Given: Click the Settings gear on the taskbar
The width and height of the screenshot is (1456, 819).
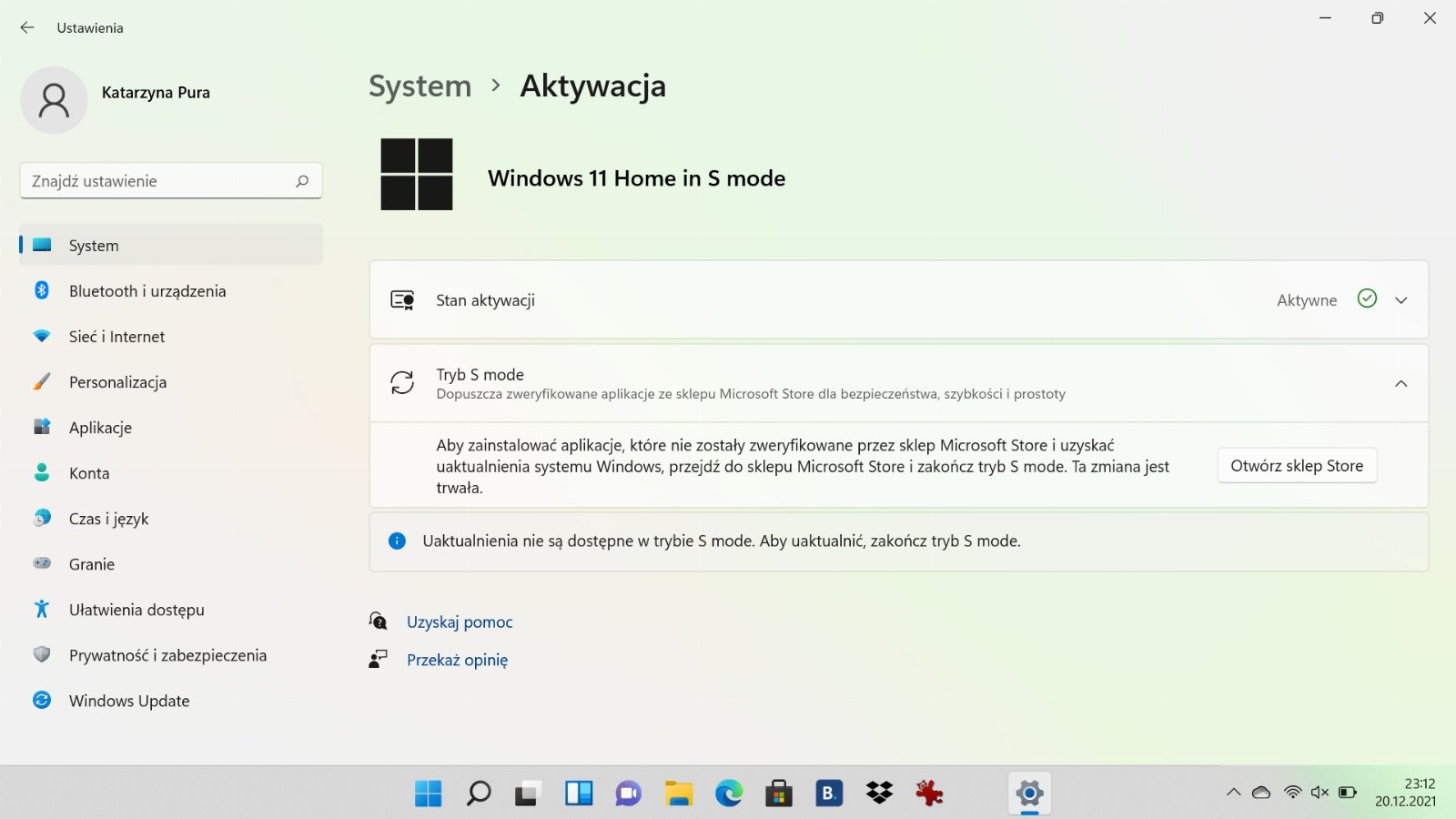Looking at the screenshot, I should coord(1029,794).
